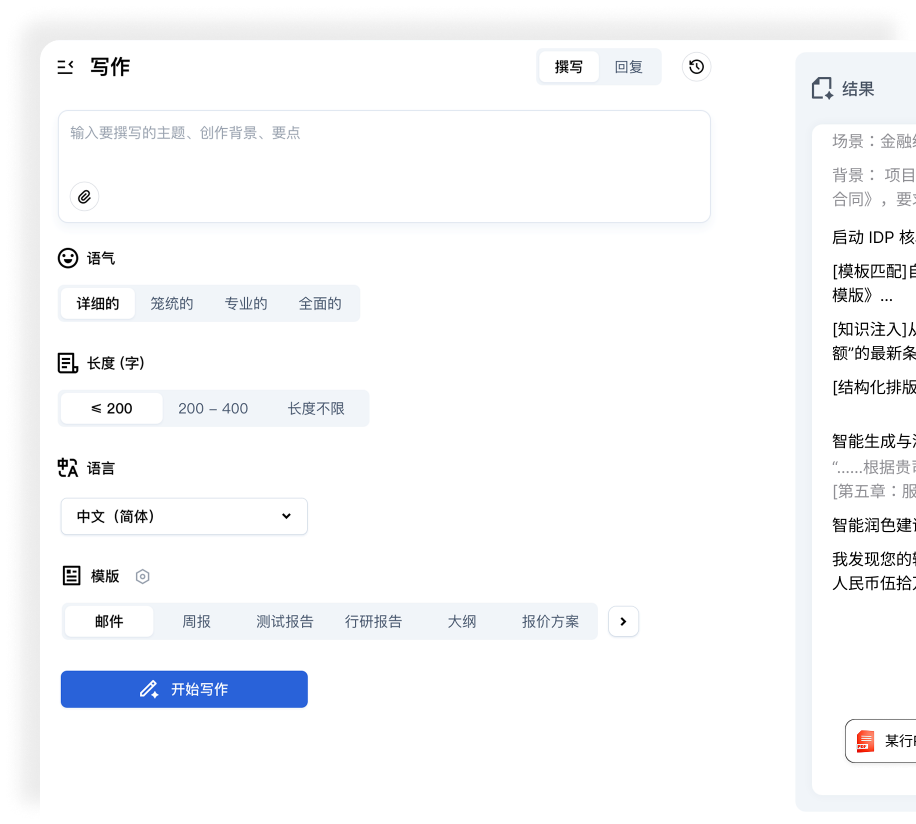Image resolution: width=916 pixels, height=824 pixels.
Task: Click the 结果 panel heading
Action: [858, 89]
